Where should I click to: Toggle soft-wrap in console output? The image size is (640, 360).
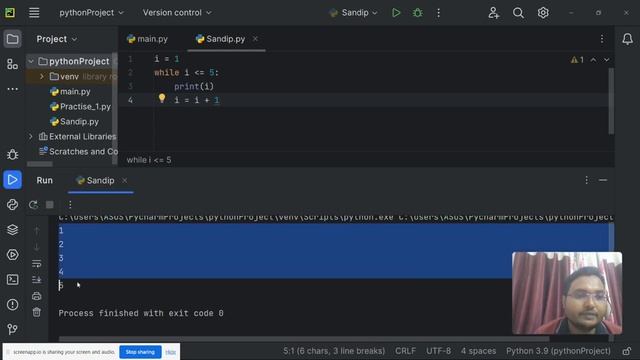[x=36, y=264]
